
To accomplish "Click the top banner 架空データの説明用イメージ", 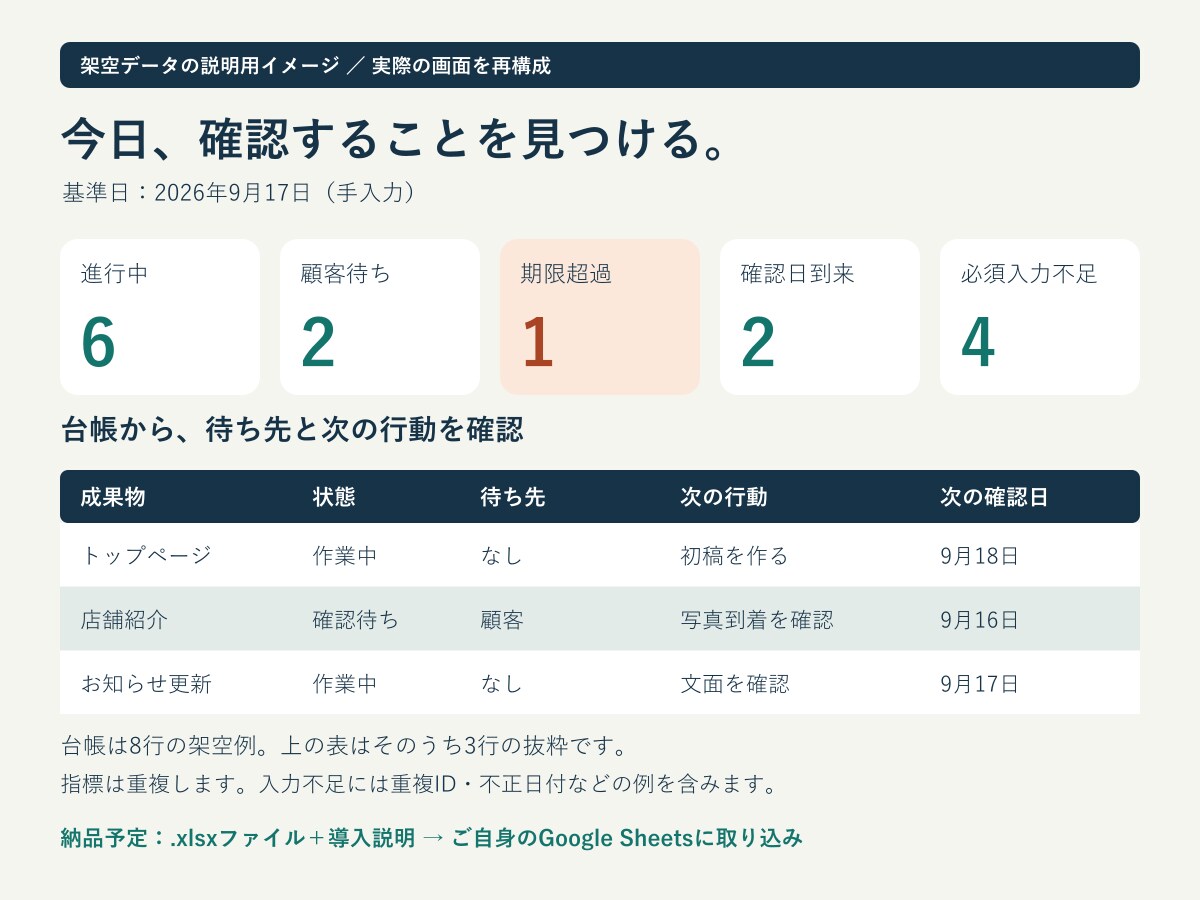I will pyautogui.click(x=600, y=65).
